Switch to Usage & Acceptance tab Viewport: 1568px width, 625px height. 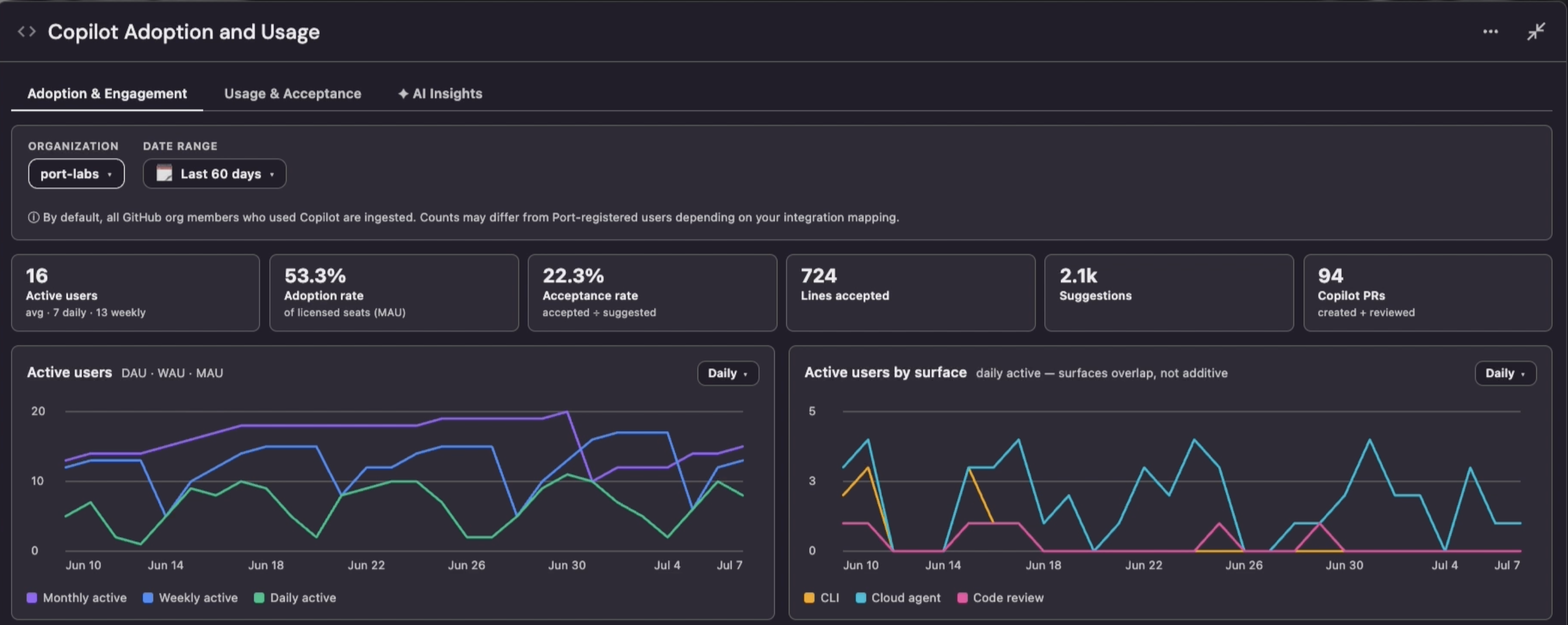tap(292, 93)
